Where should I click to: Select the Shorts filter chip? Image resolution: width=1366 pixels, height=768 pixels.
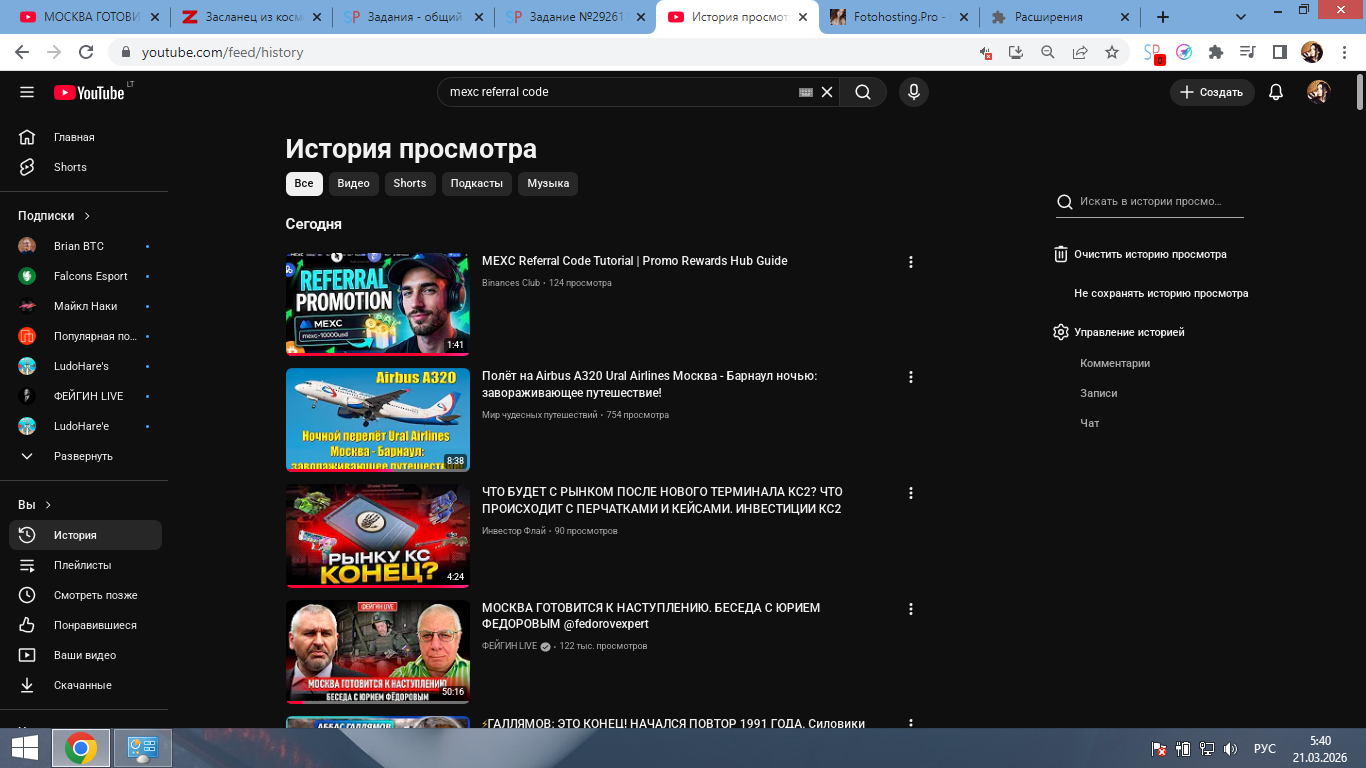point(410,184)
